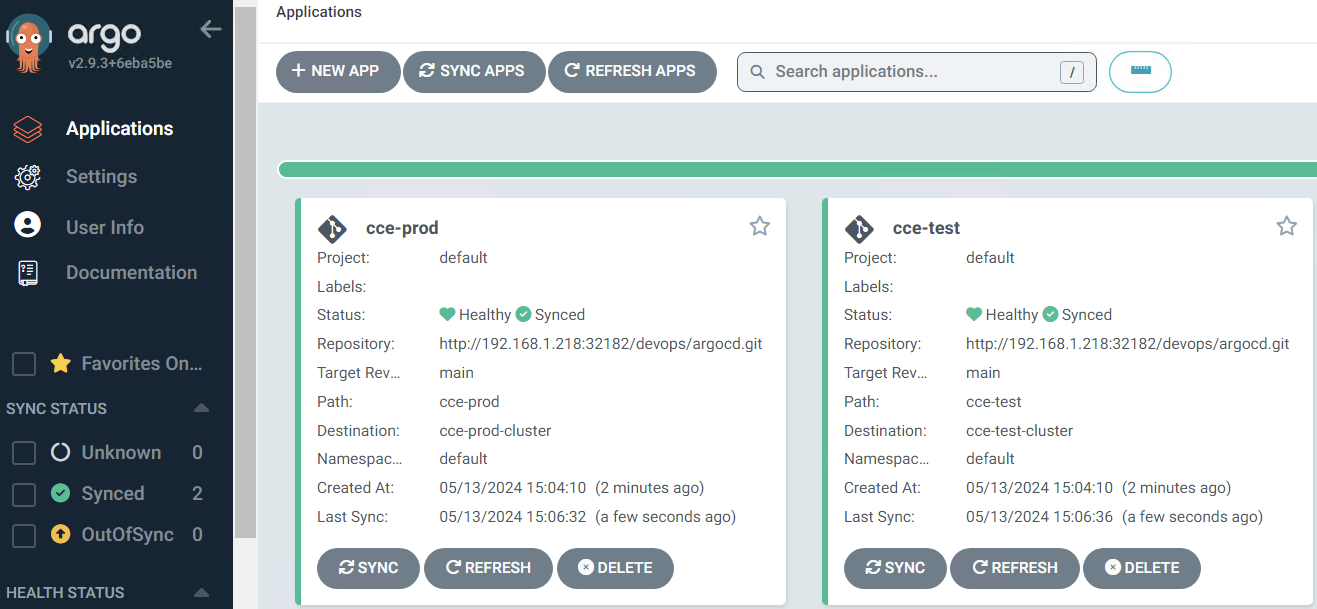This screenshot has width=1317, height=609.
Task: Open the cce-test repository URL
Action: tap(1128, 344)
